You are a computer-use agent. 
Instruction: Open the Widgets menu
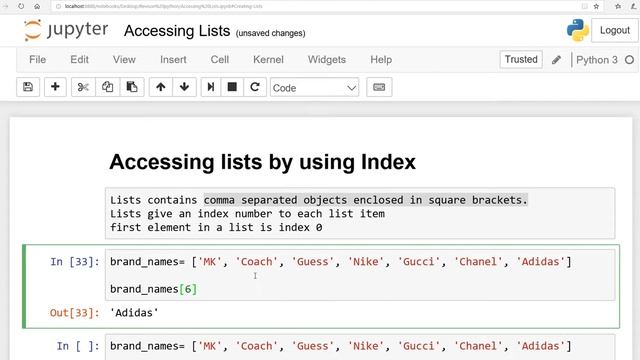[327, 60]
